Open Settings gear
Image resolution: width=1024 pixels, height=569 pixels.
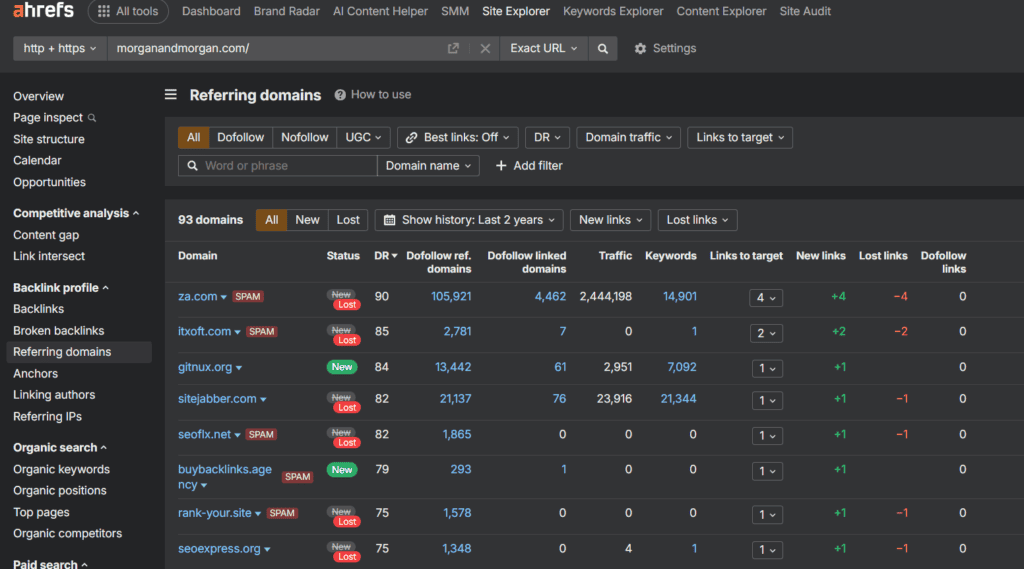[x=665, y=48]
